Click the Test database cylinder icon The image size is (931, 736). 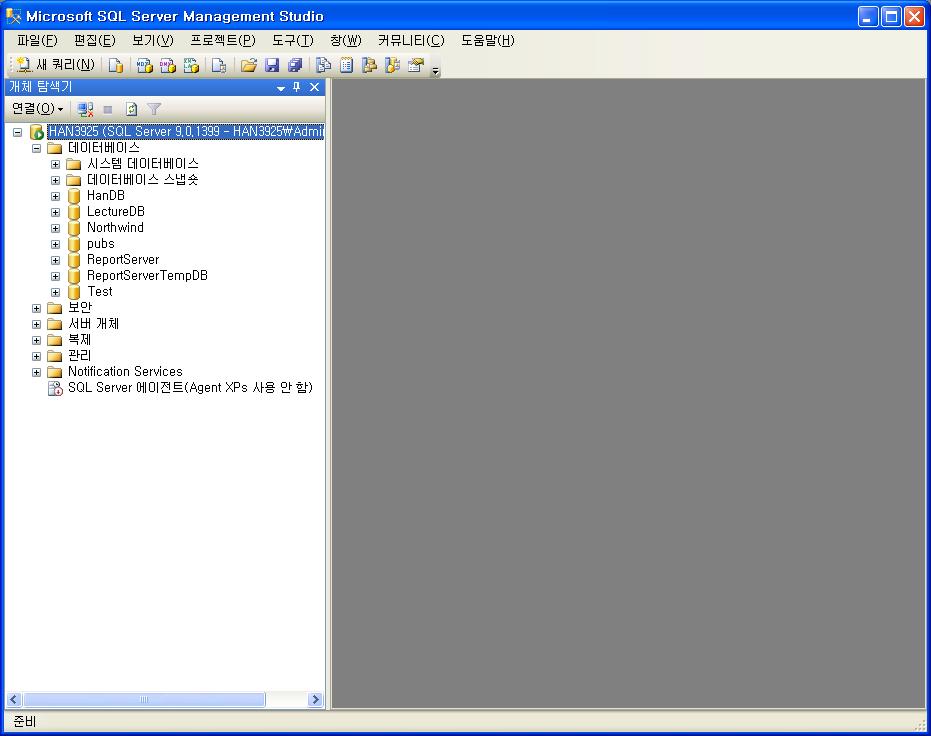pos(74,293)
